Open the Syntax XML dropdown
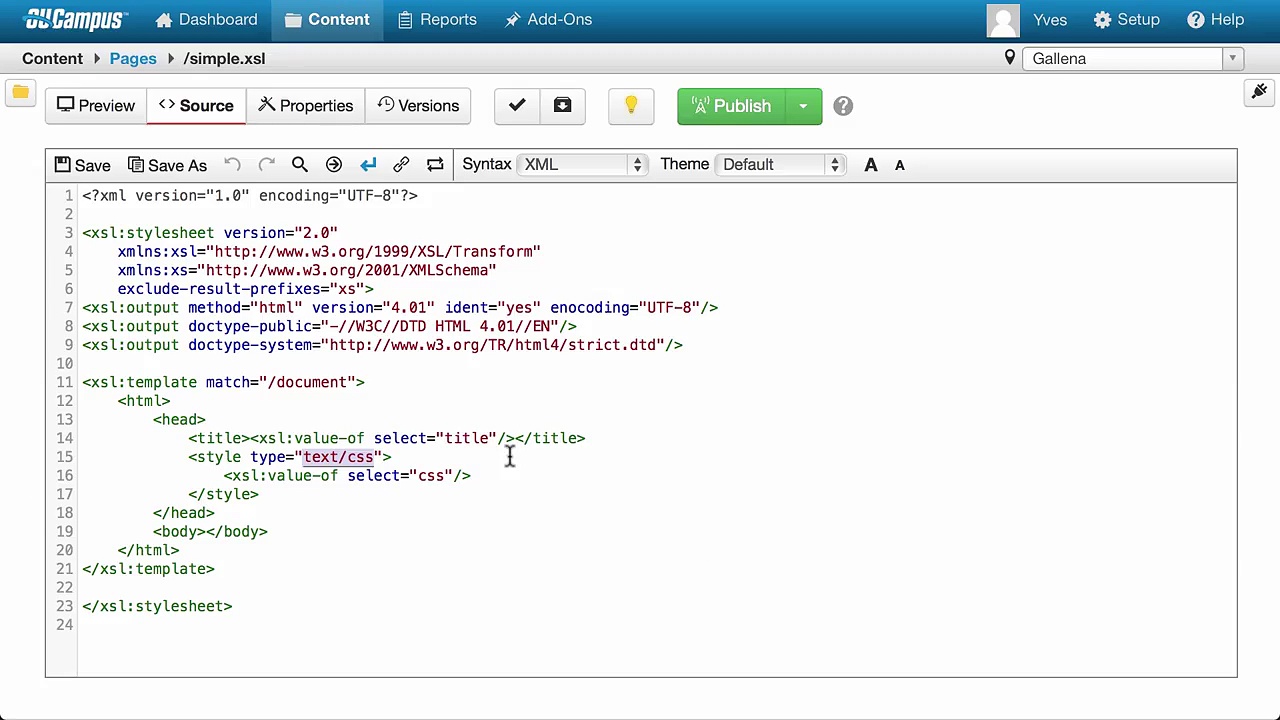Image resolution: width=1280 pixels, height=720 pixels. coord(583,165)
